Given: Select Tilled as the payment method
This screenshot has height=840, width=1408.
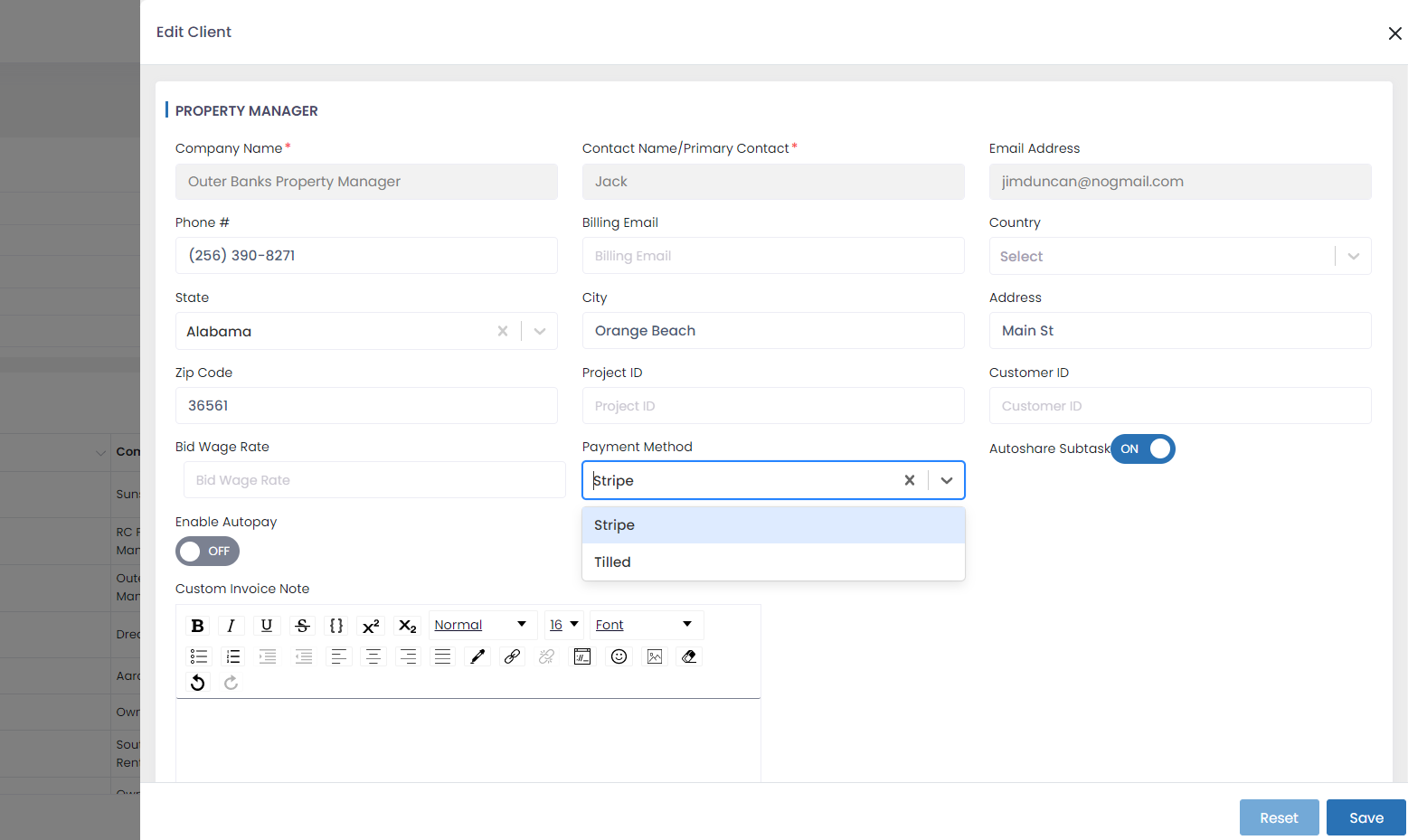Looking at the screenshot, I should 612,562.
